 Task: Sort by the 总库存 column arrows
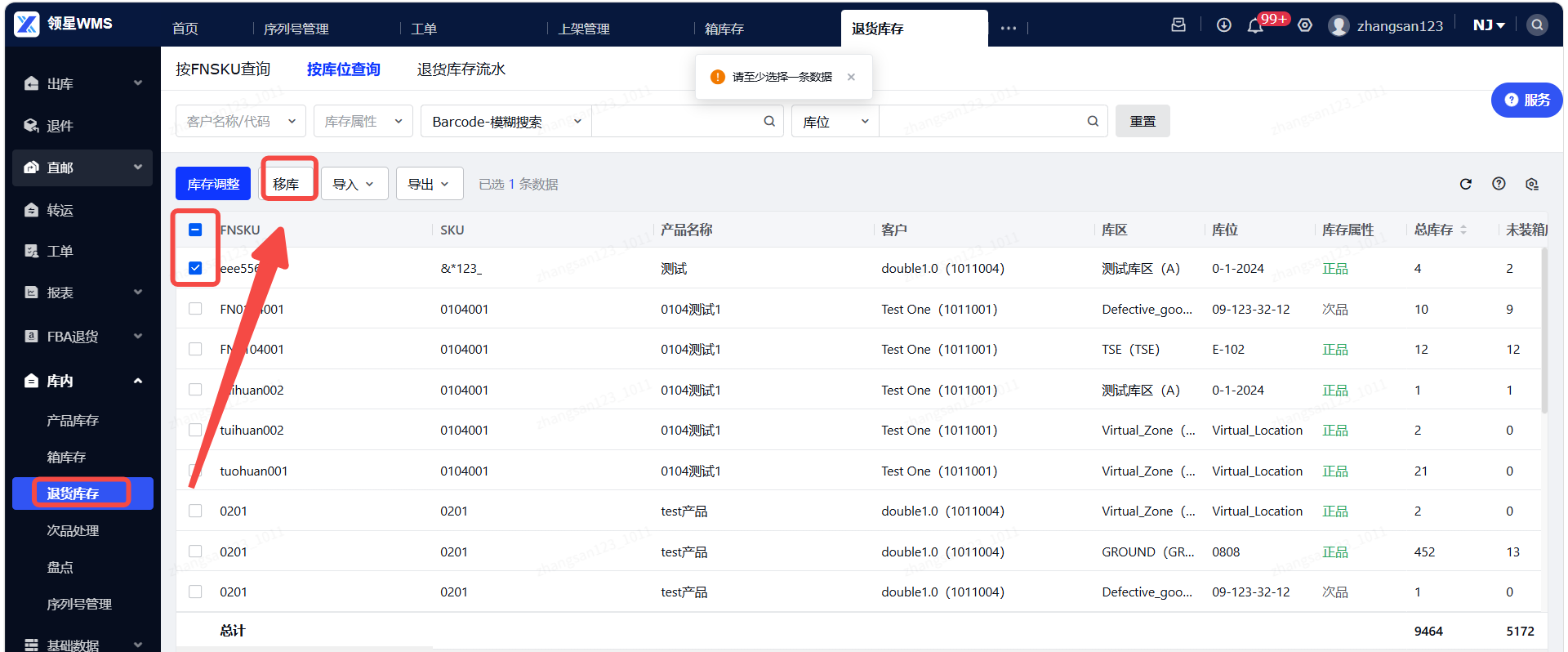pyautogui.click(x=1463, y=230)
